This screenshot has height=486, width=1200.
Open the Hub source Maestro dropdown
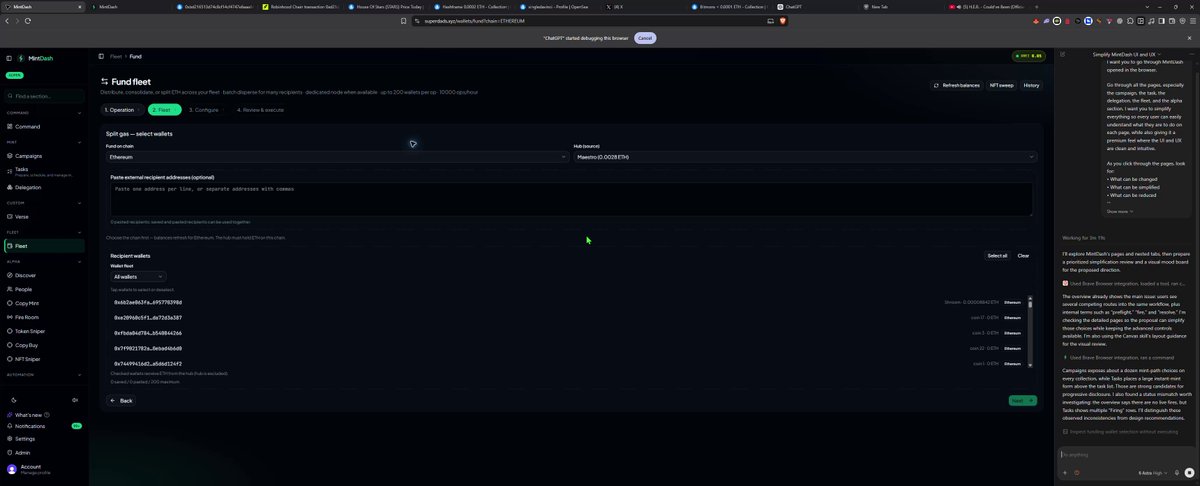805,157
